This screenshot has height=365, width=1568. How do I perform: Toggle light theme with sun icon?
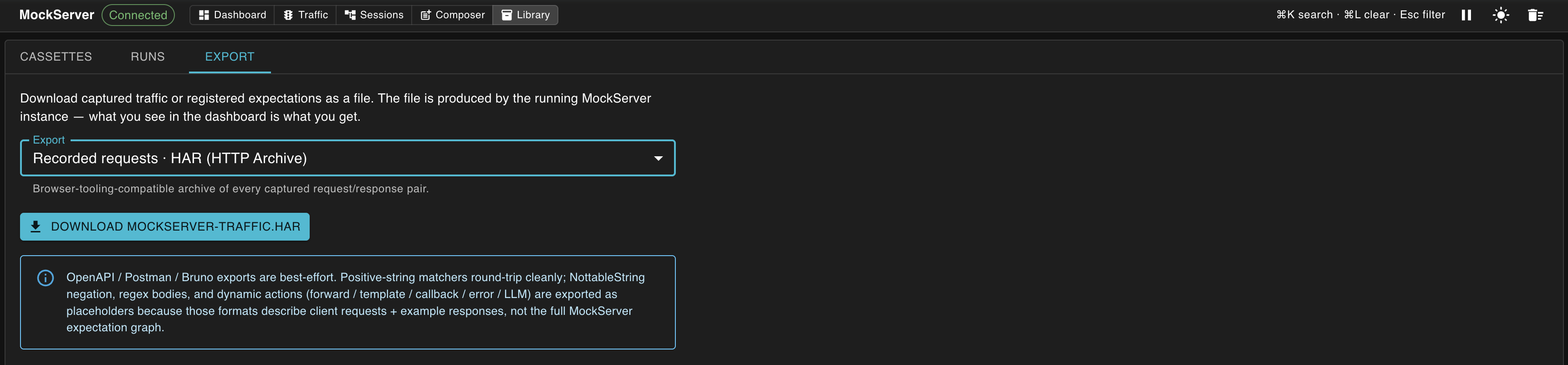tap(1501, 15)
